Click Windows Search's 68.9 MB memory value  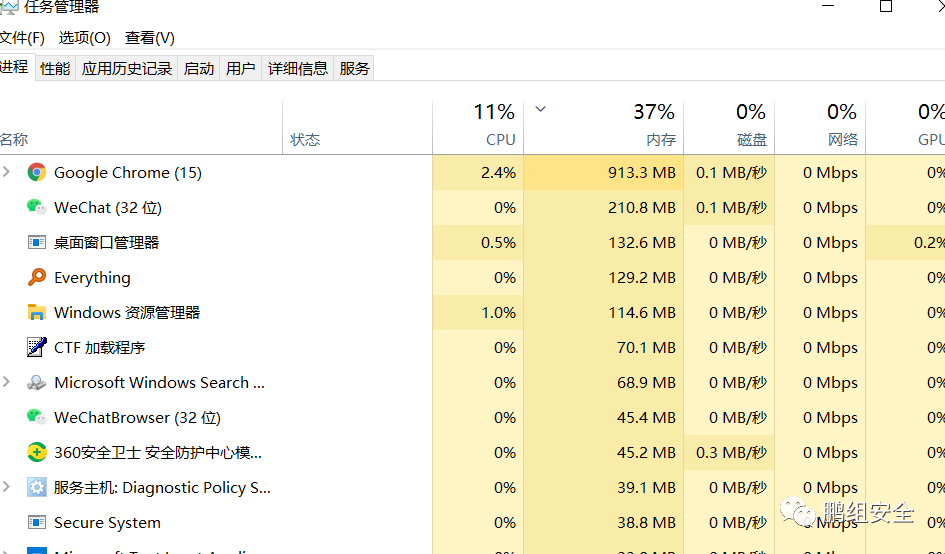646,382
